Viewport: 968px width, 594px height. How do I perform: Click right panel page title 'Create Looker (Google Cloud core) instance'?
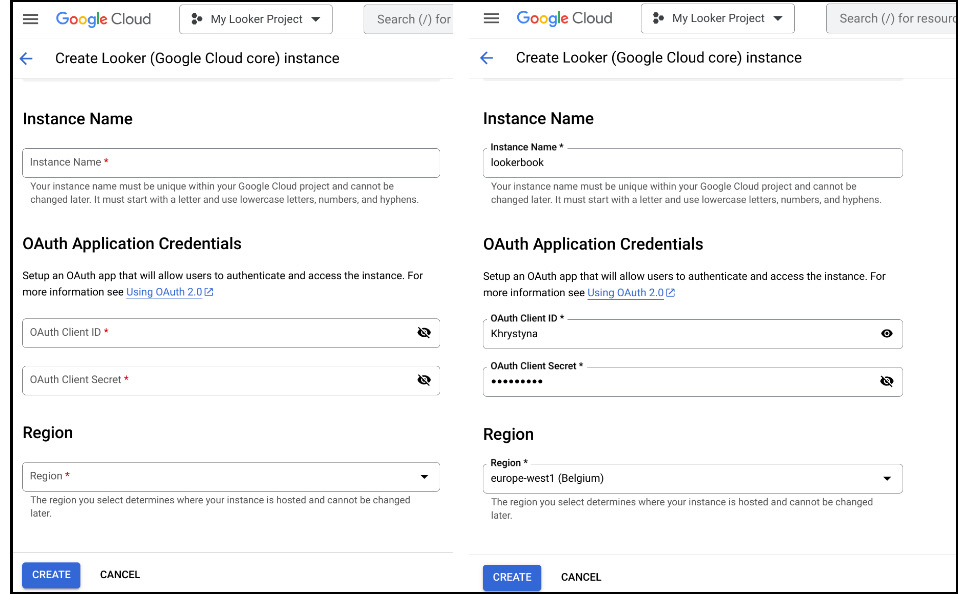tap(659, 58)
